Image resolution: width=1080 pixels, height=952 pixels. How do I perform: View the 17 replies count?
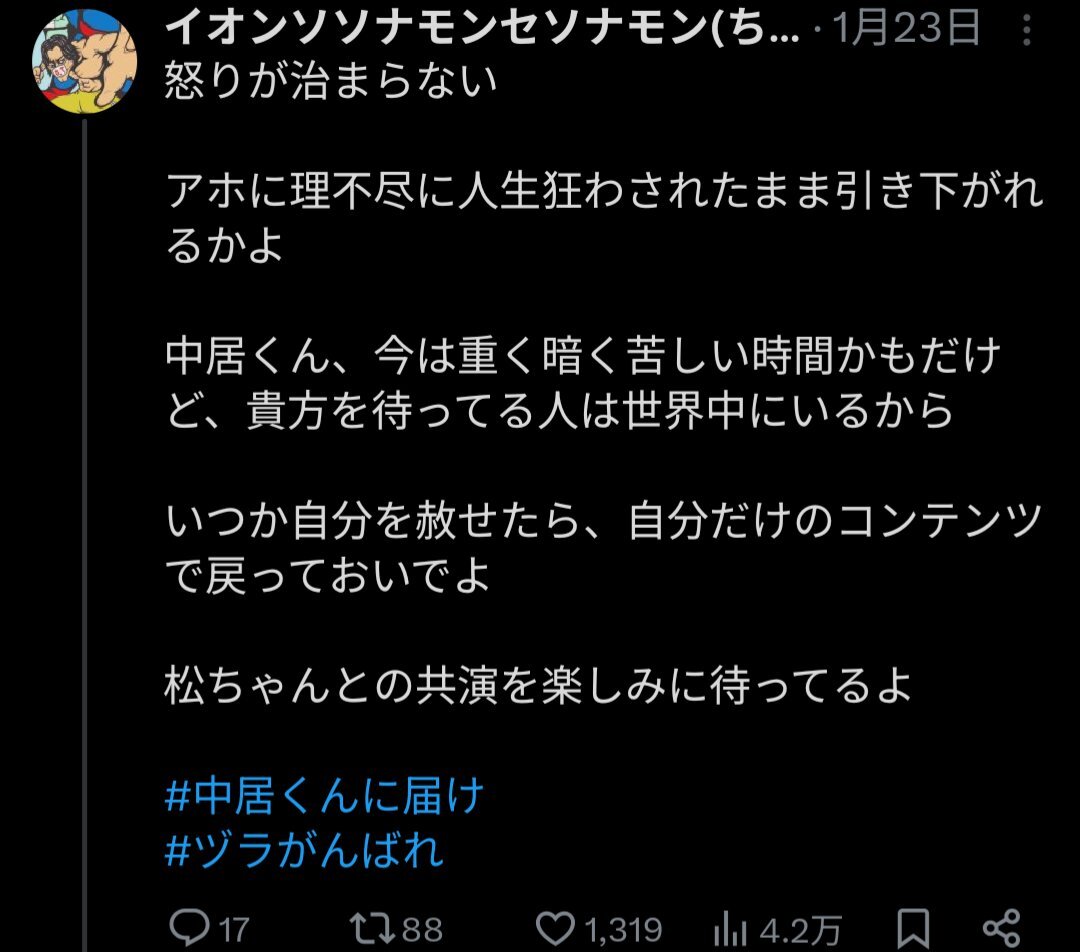233,929
